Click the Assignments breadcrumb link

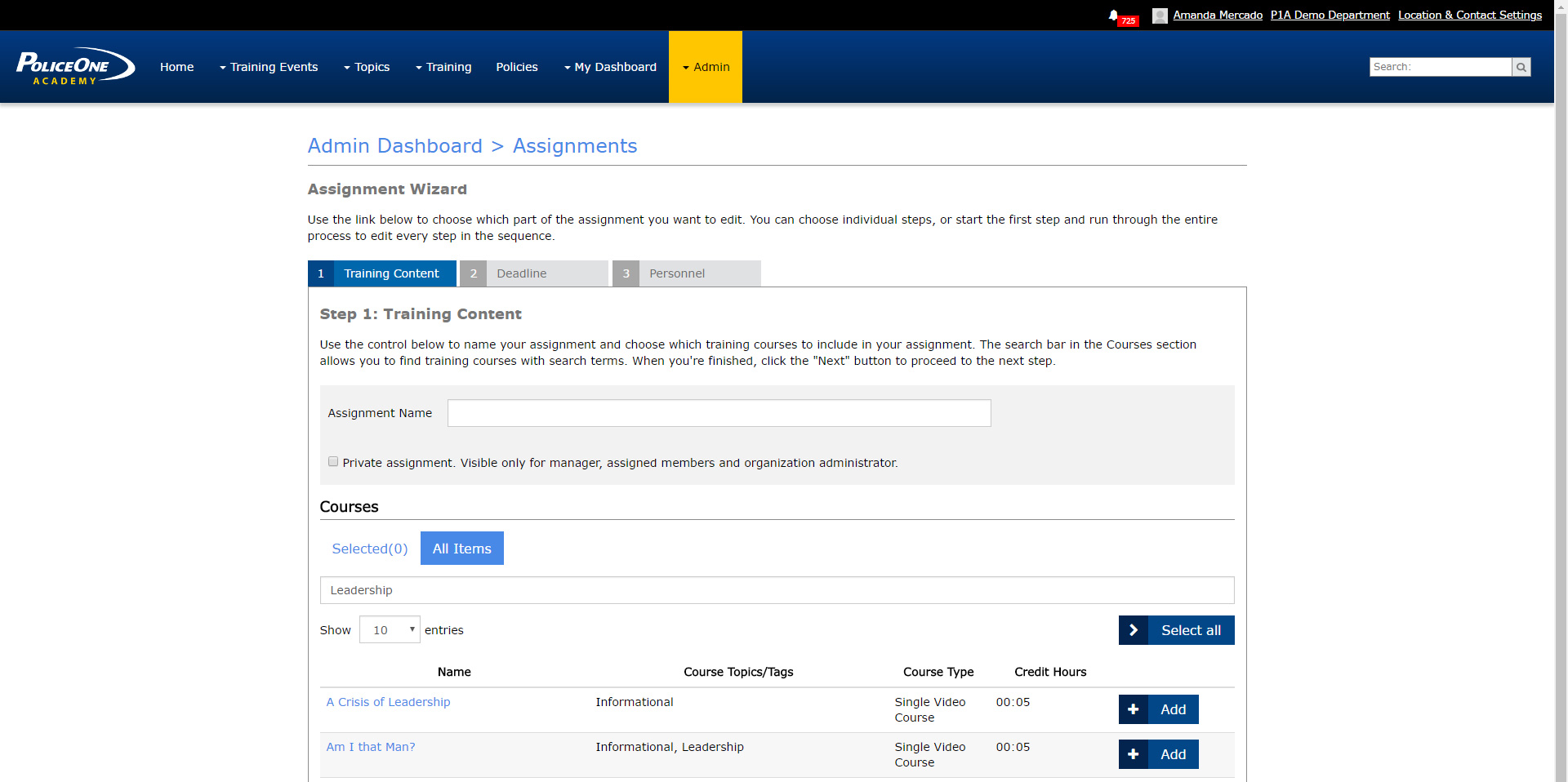pyautogui.click(x=575, y=145)
